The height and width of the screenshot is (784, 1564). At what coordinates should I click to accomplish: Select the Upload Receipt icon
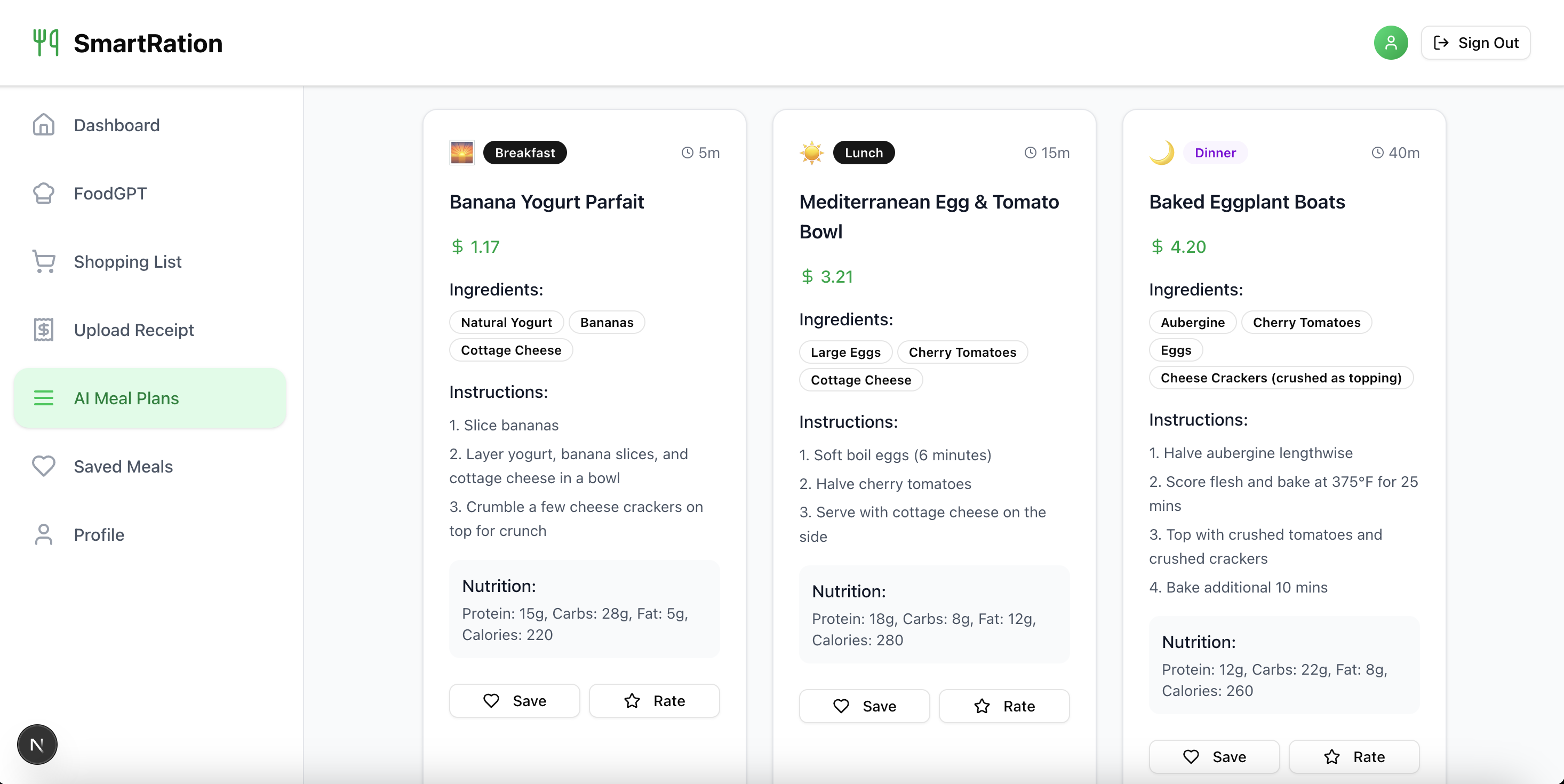tap(44, 330)
